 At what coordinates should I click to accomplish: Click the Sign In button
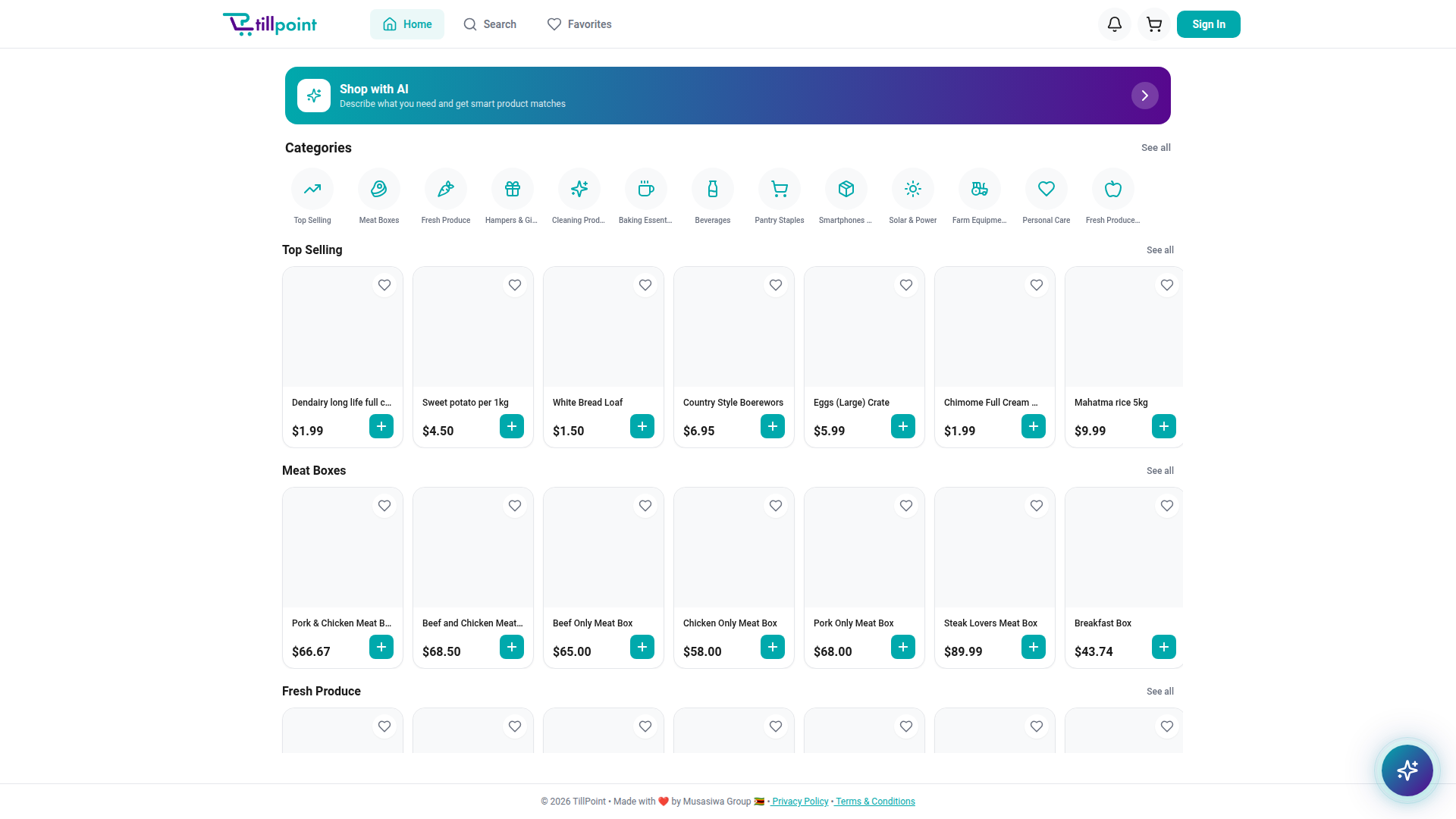[x=1209, y=24]
